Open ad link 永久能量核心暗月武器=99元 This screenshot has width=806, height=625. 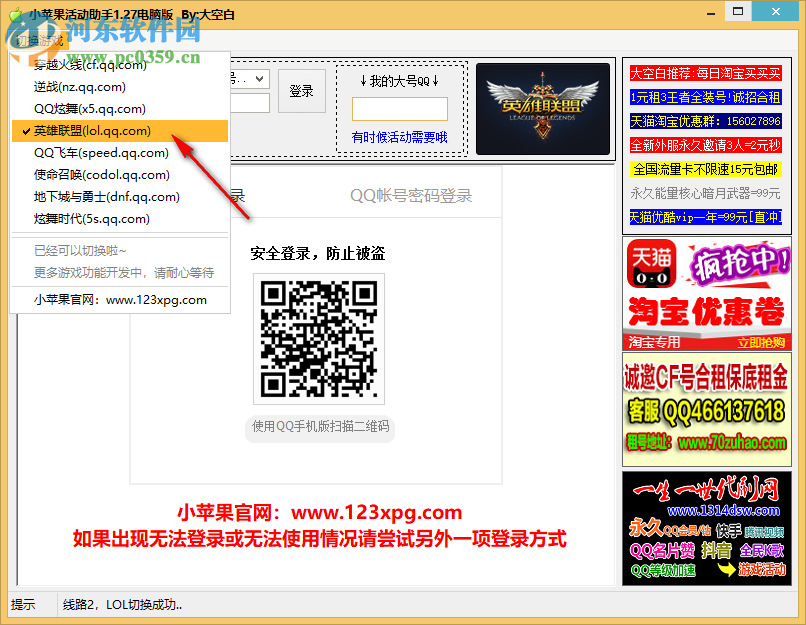point(706,193)
